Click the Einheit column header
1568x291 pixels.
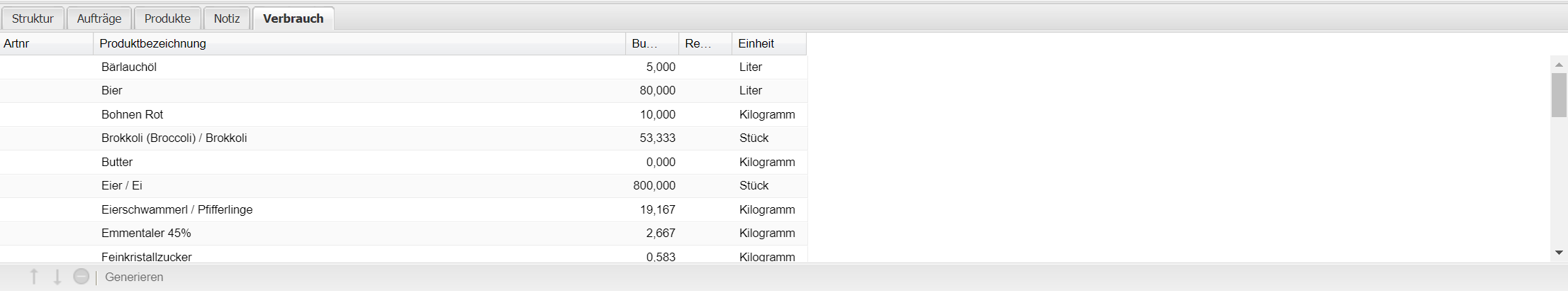pos(768,43)
